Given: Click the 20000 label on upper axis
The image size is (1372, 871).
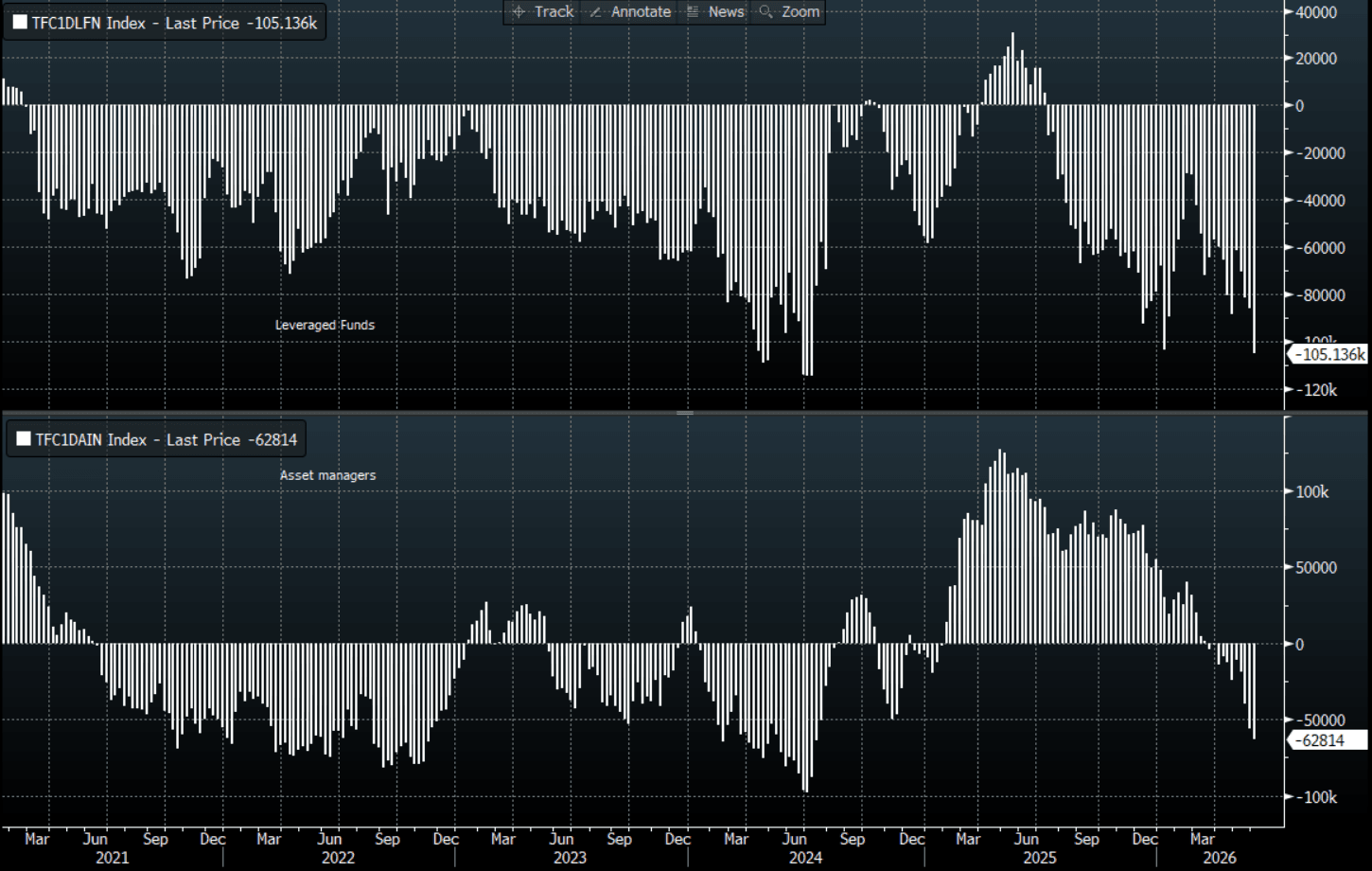Looking at the screenshot, I should 1316,59.
